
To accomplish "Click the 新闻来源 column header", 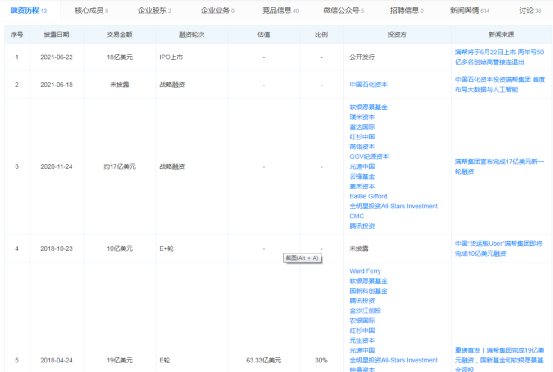I will point(501,35).
